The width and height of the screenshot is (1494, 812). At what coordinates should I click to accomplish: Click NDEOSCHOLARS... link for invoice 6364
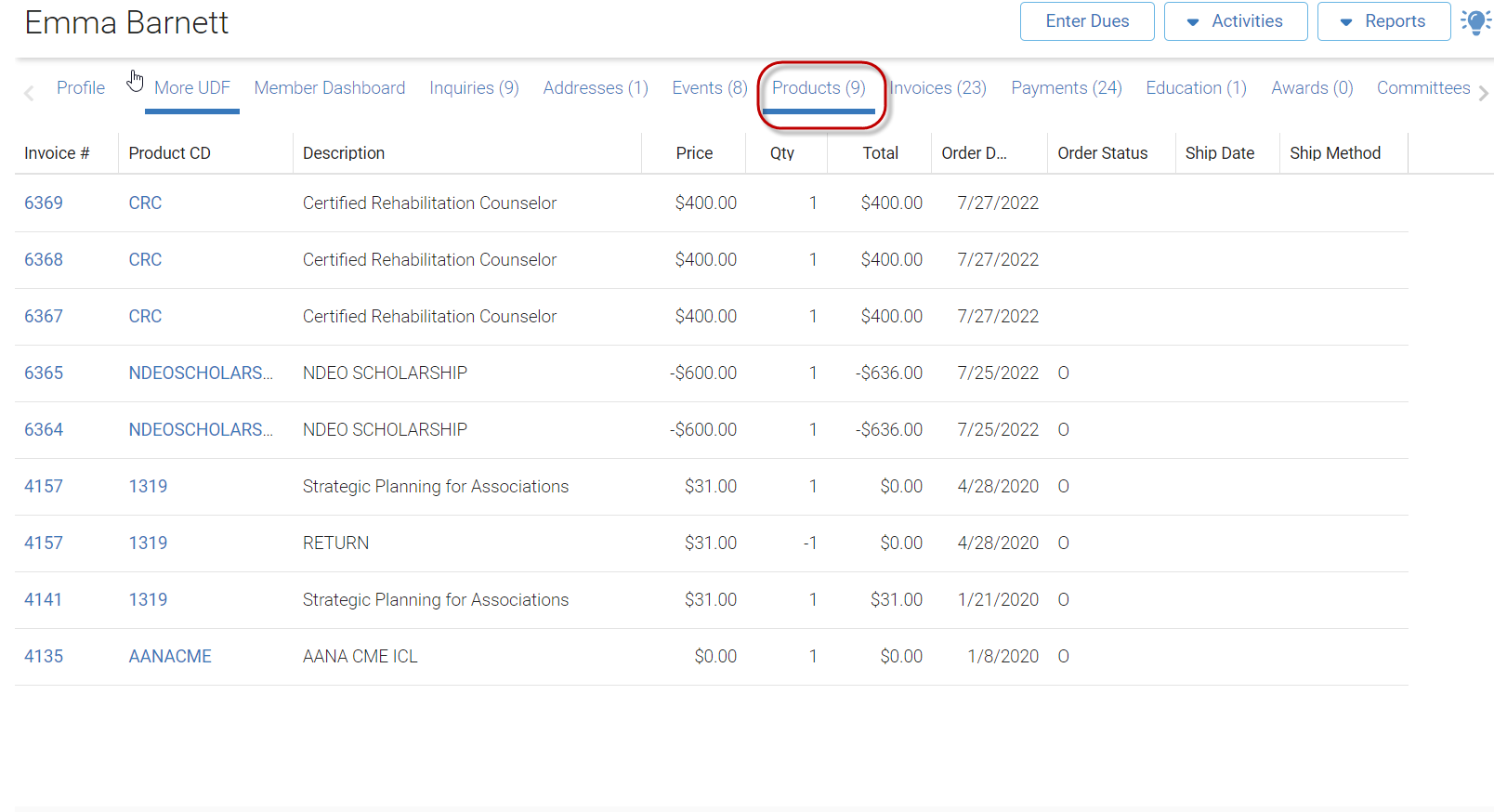point(201,430)
